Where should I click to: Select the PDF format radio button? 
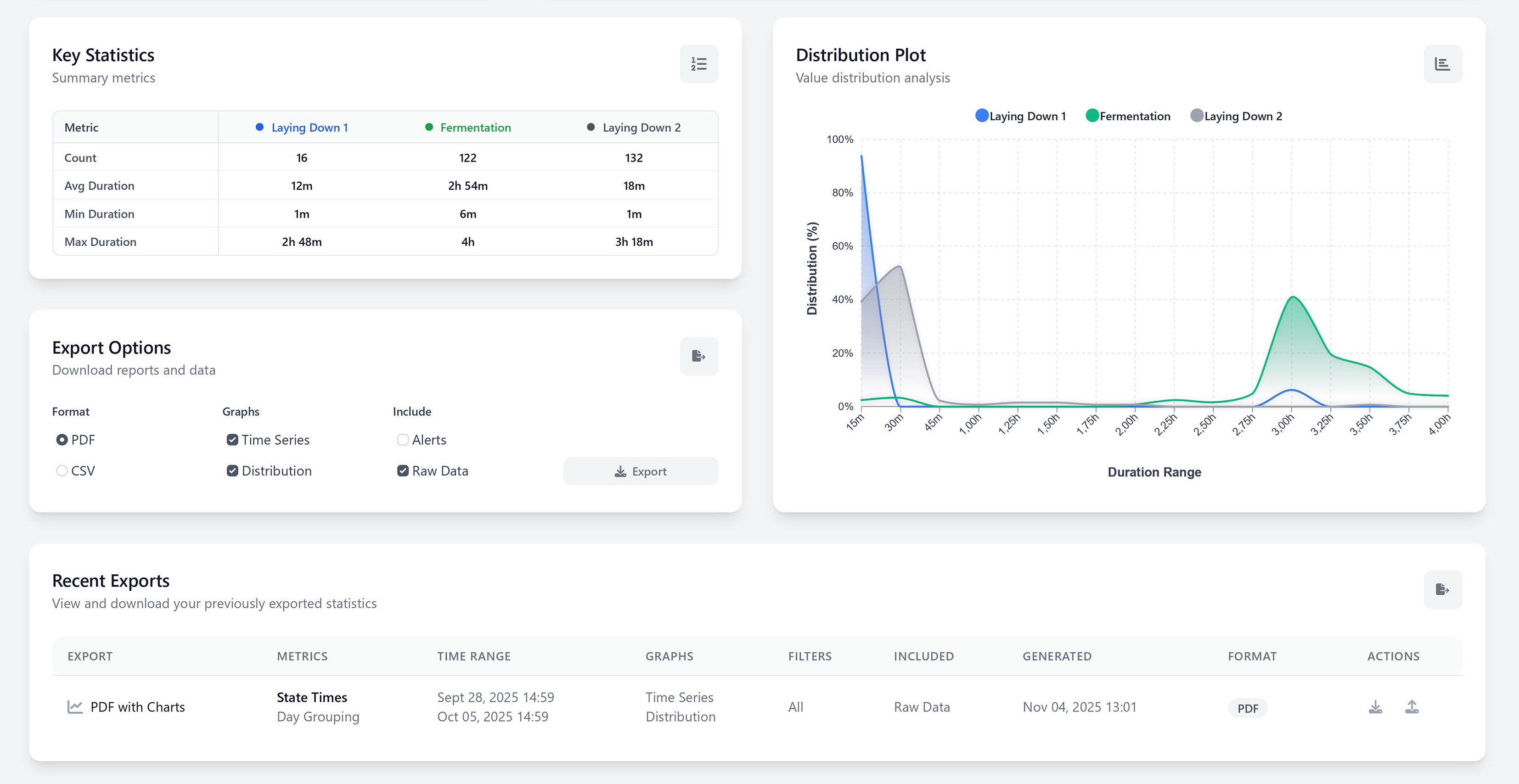pos(62,440)
